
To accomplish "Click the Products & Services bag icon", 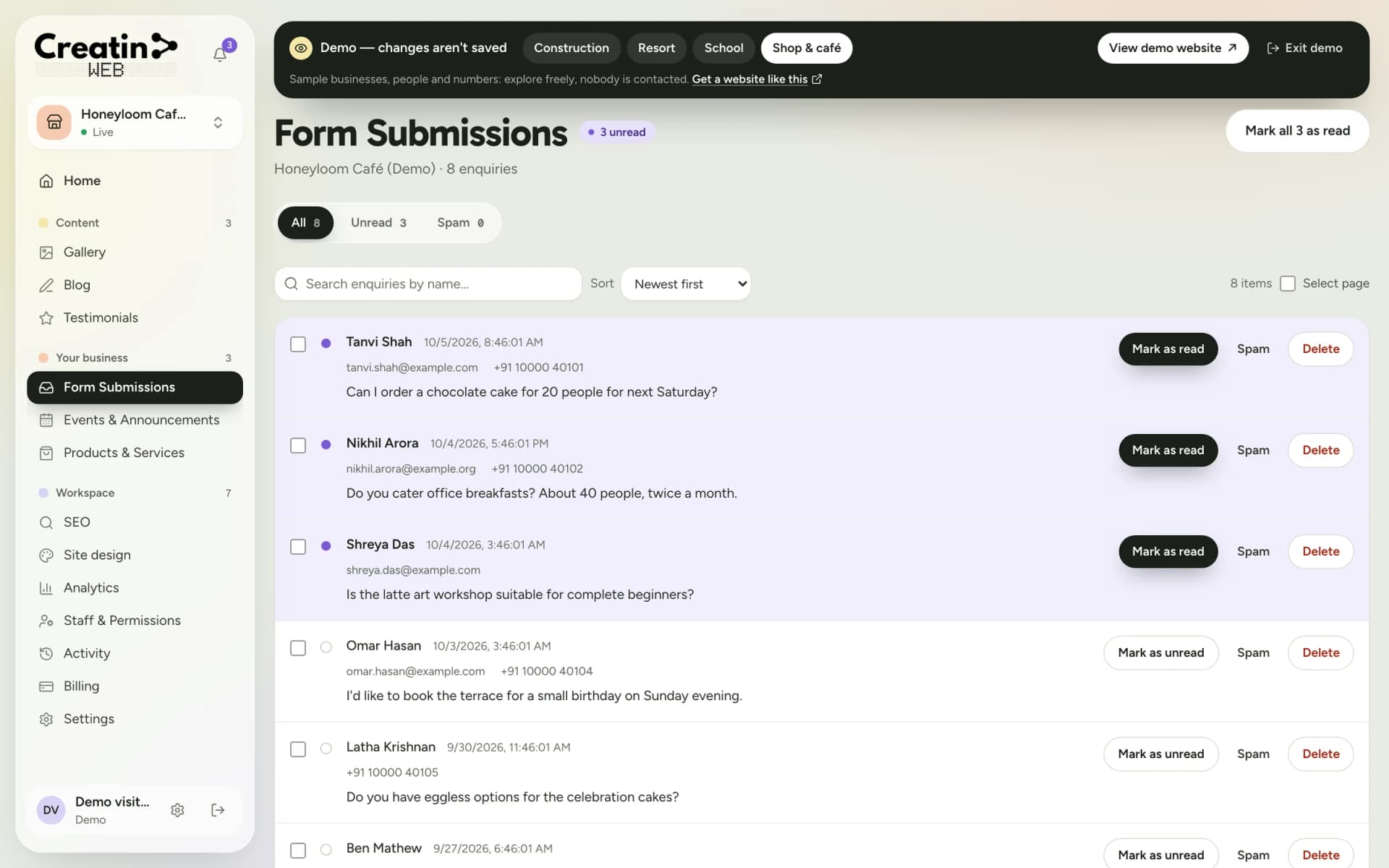I will [46, 453].
